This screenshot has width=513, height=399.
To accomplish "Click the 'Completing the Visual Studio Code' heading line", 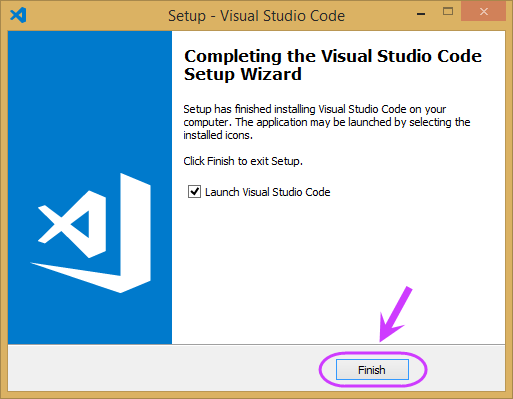I will [333, 56].
